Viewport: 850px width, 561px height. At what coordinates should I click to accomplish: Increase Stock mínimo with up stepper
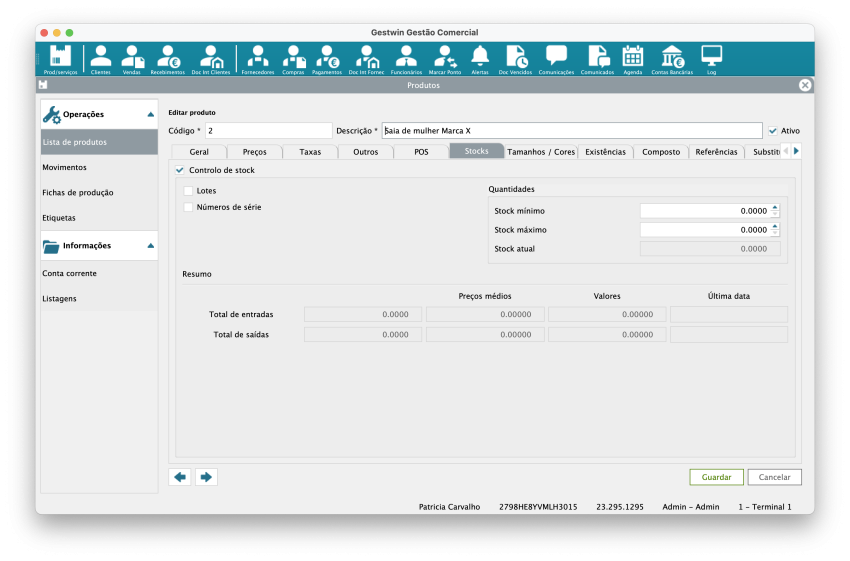click(x=775, y=207)
